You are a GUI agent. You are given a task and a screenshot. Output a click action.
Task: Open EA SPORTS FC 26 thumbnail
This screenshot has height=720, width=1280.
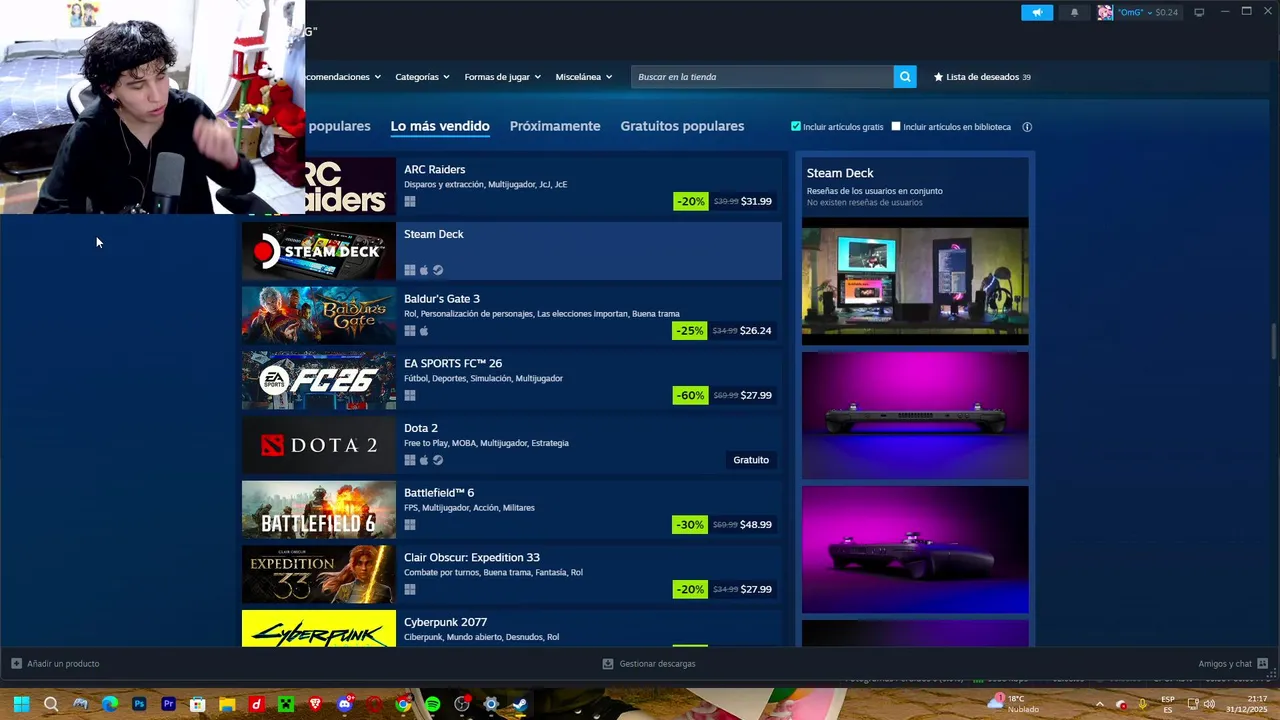[319, 381]
